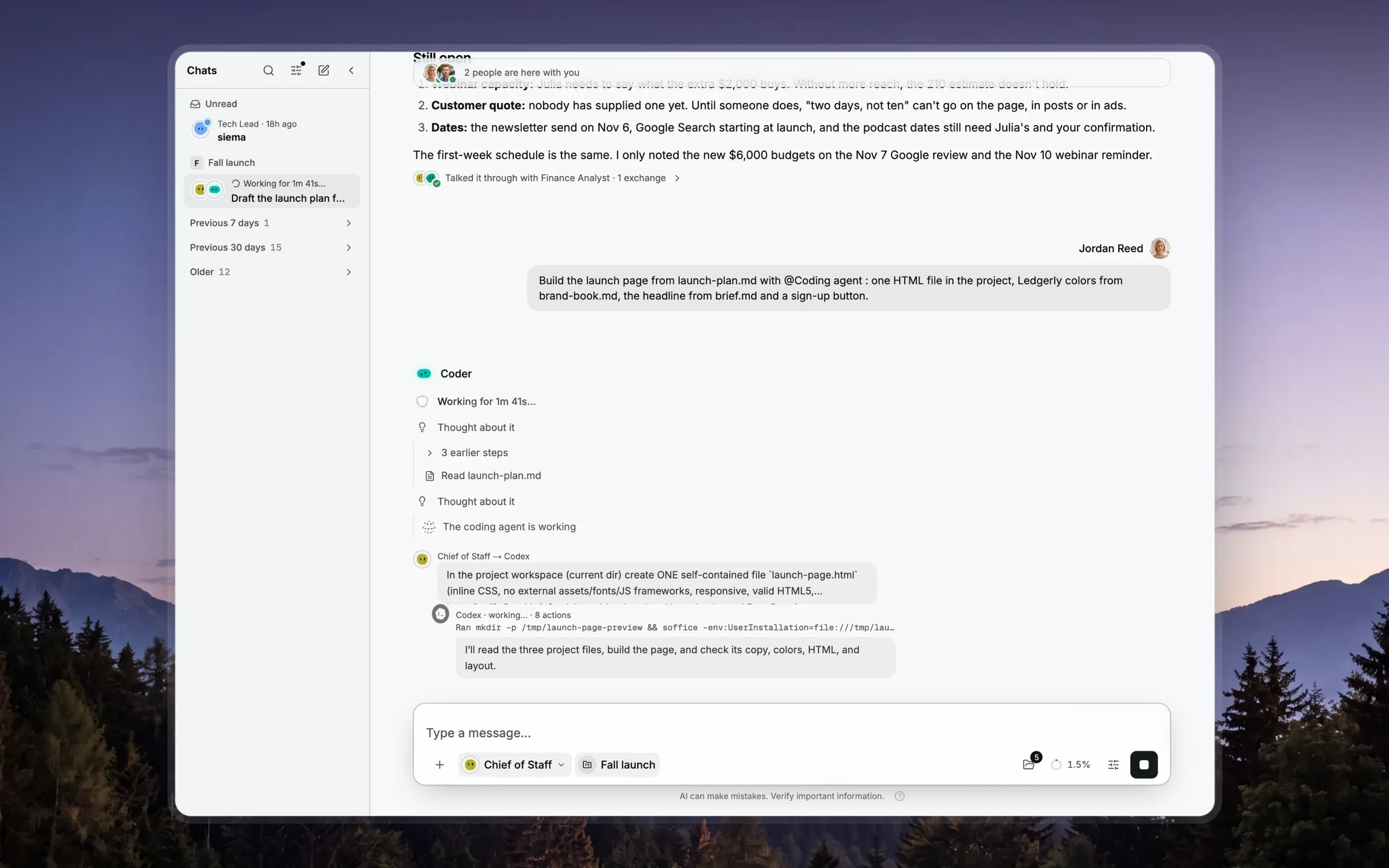The height and width of the screenshot is (868, 1389).
Task: Click the second Thought about it lightbulb step
Action: click(422, 501)
